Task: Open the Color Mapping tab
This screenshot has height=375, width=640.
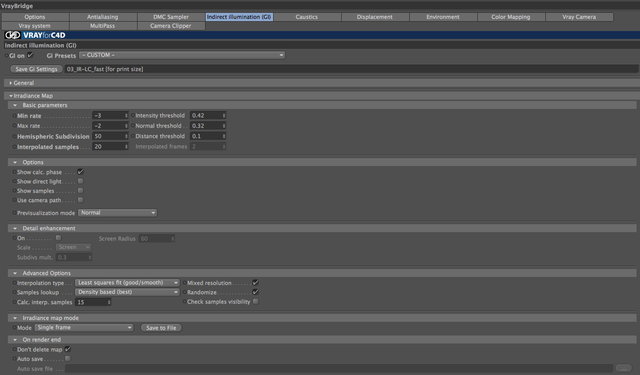Action: pyautogui.click(x=511, y=17)
